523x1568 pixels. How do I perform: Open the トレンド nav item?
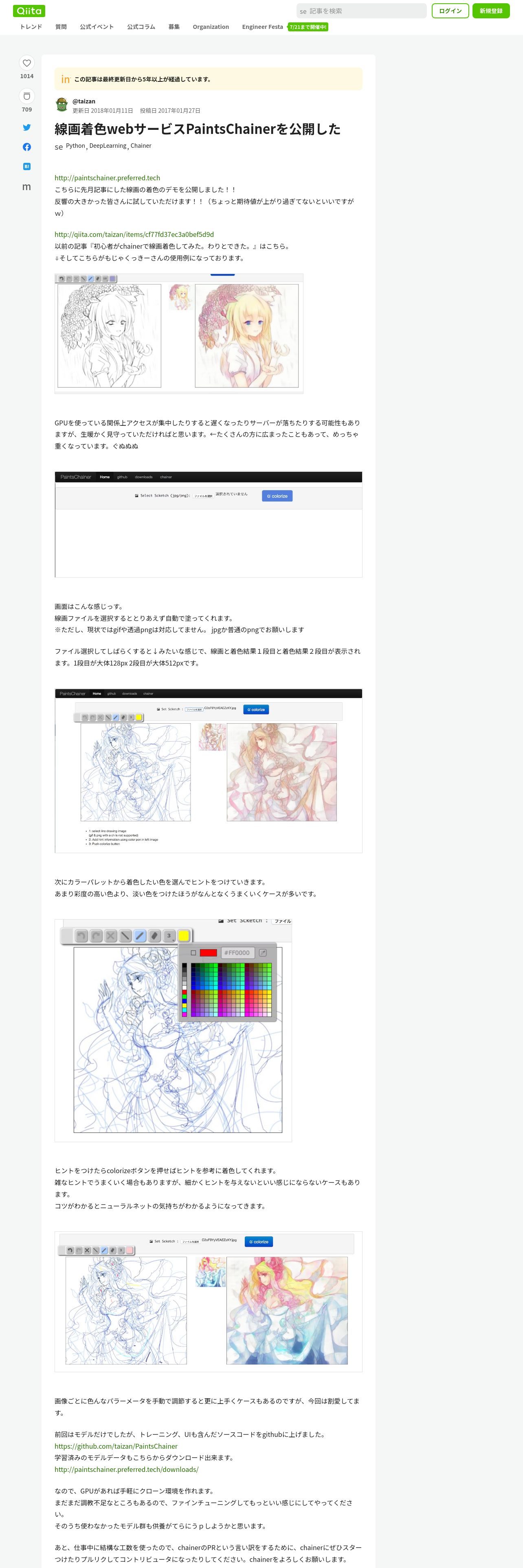click(x=31, y=27)
